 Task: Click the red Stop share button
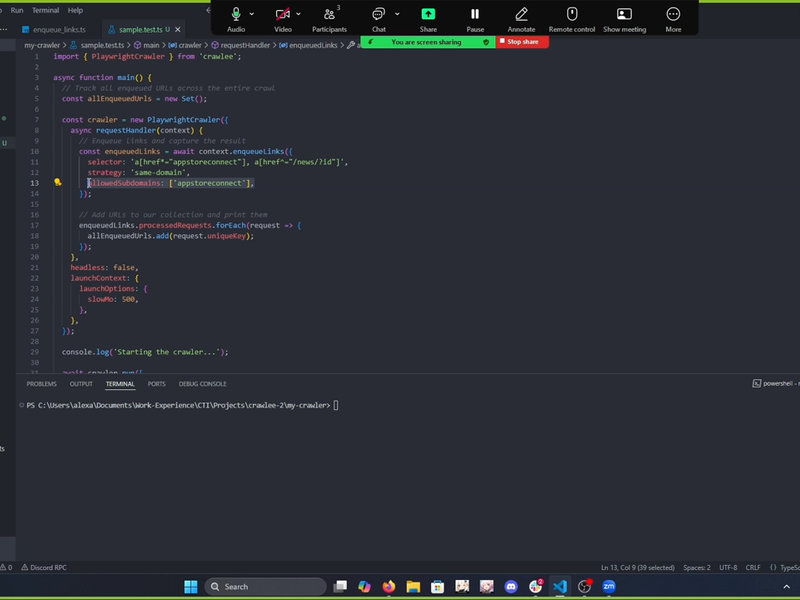(522, 42)
